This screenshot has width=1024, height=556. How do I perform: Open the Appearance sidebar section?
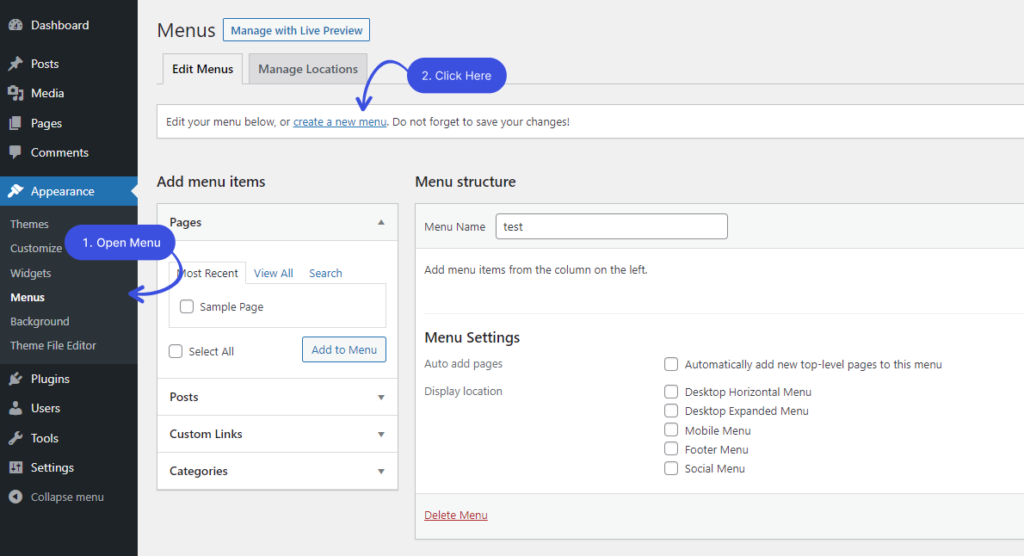(x=63, y=191)
